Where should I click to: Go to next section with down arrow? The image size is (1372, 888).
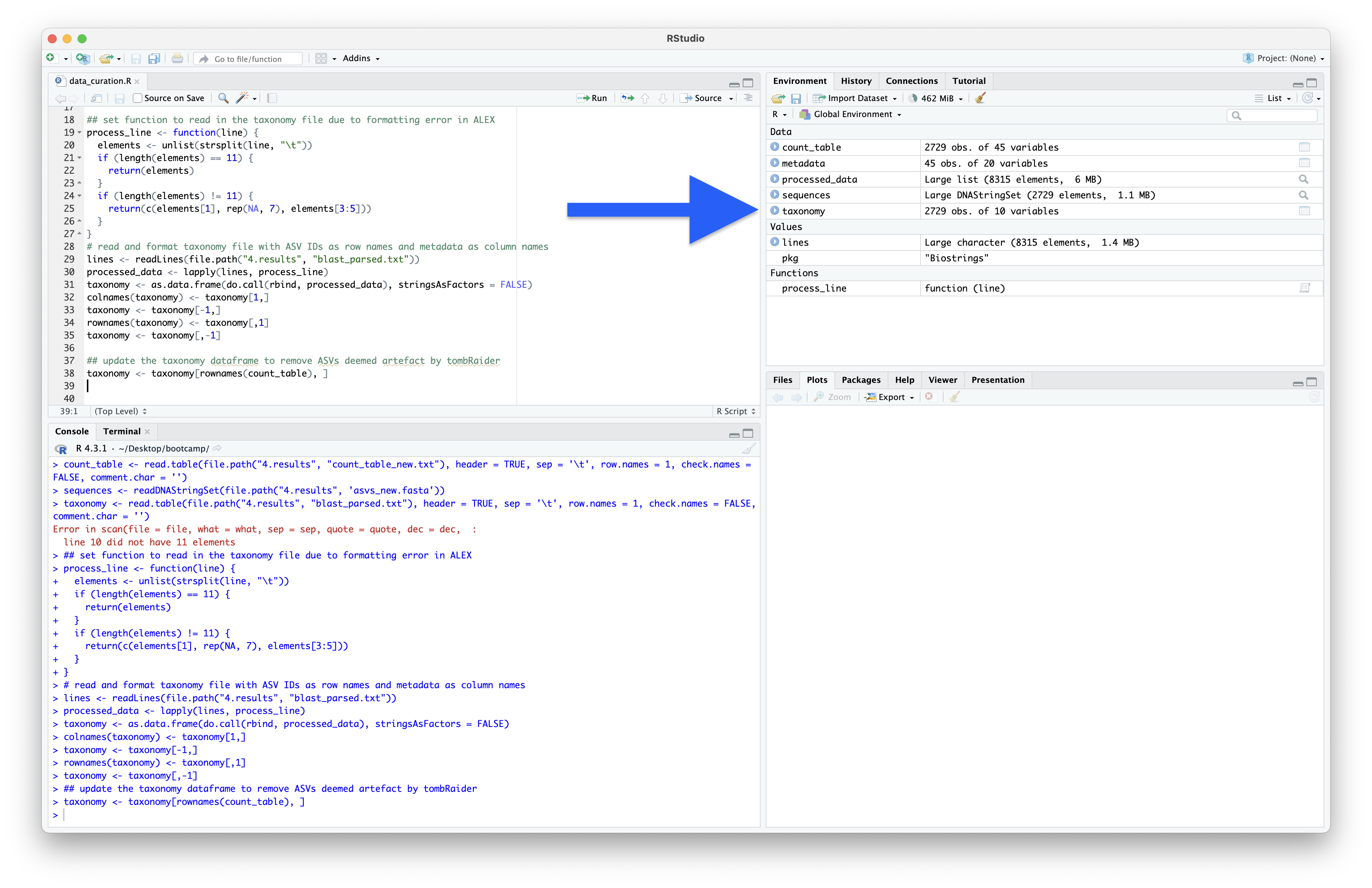point(663,98)
